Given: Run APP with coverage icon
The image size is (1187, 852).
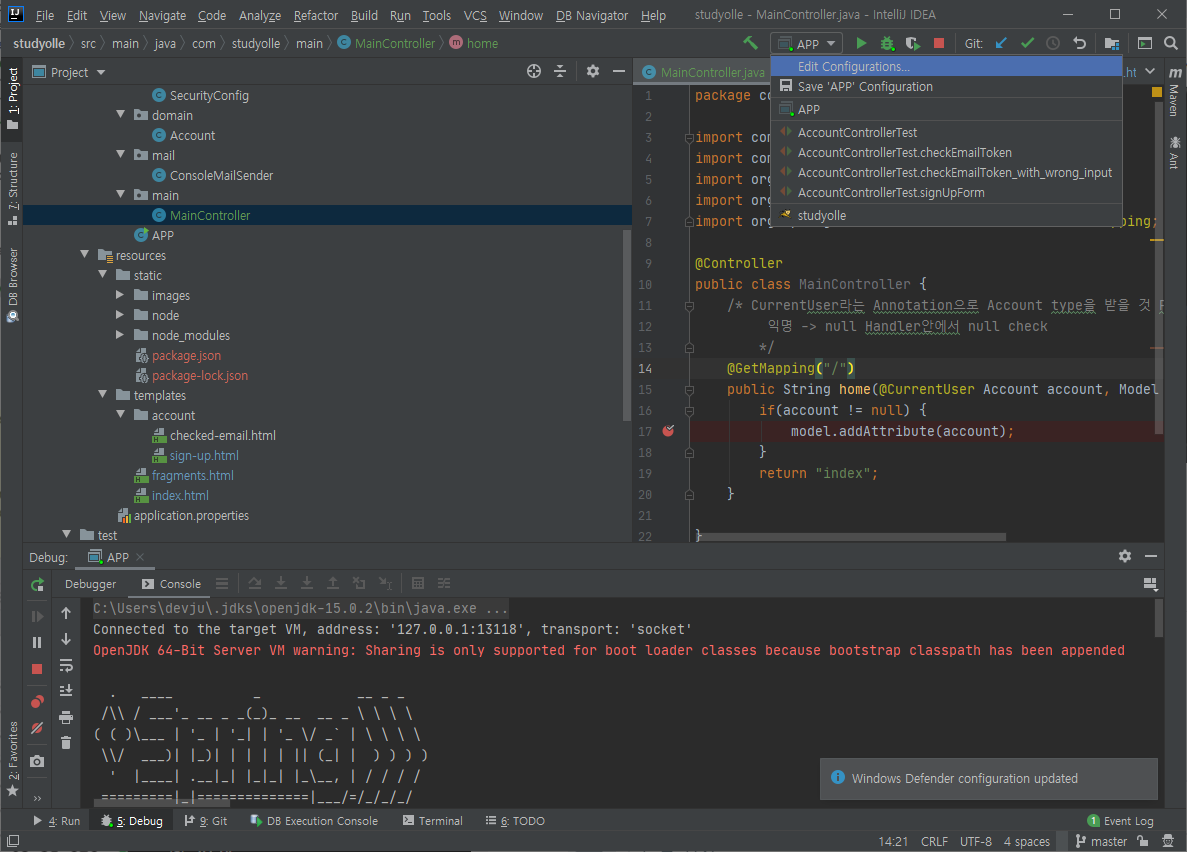Looking at the screenshot, I should click(x=913, y=43).
